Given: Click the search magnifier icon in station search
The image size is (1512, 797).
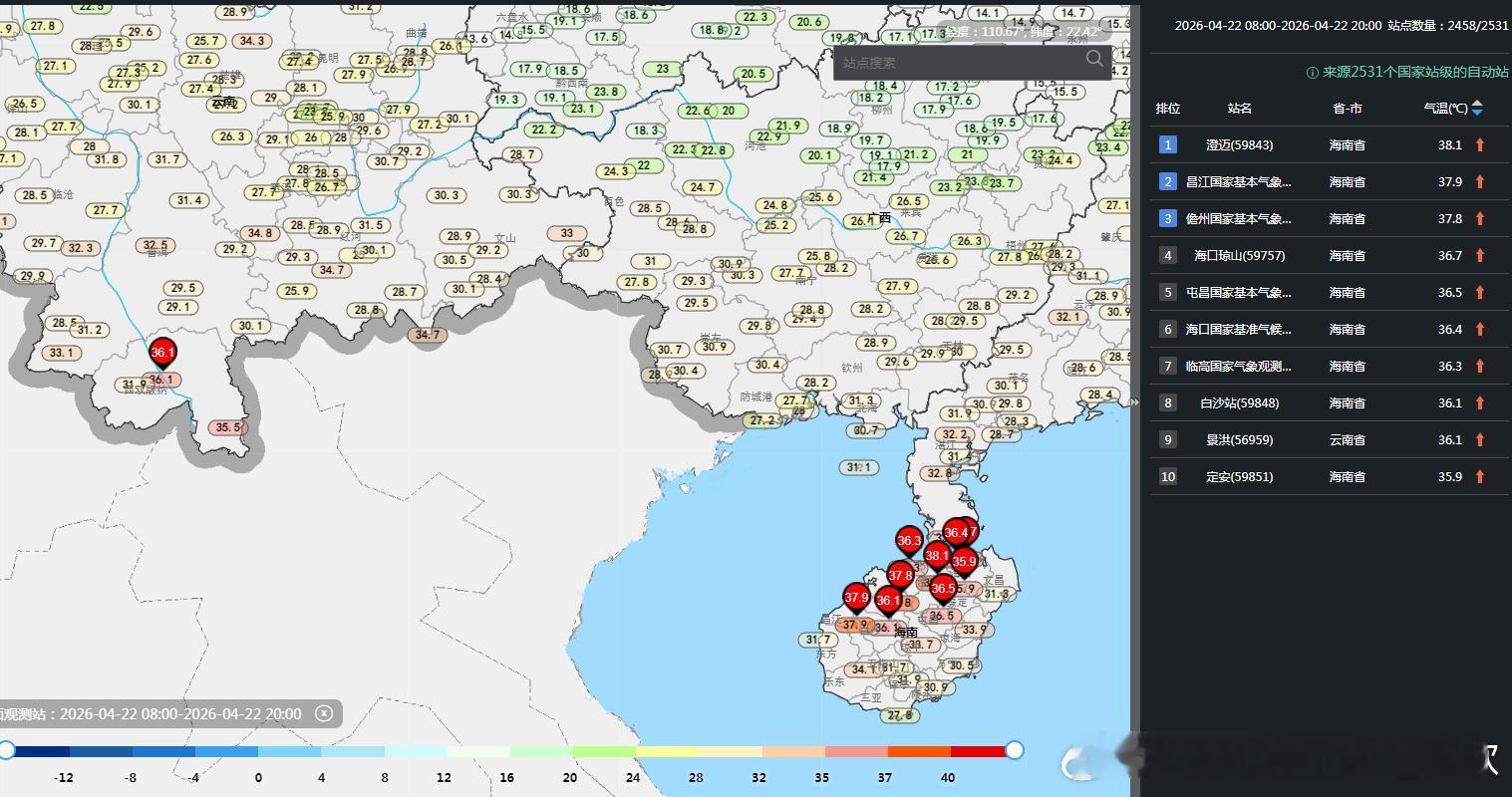Looking at the screenshot, I should pyautogui.click(x=1094, y=59).
